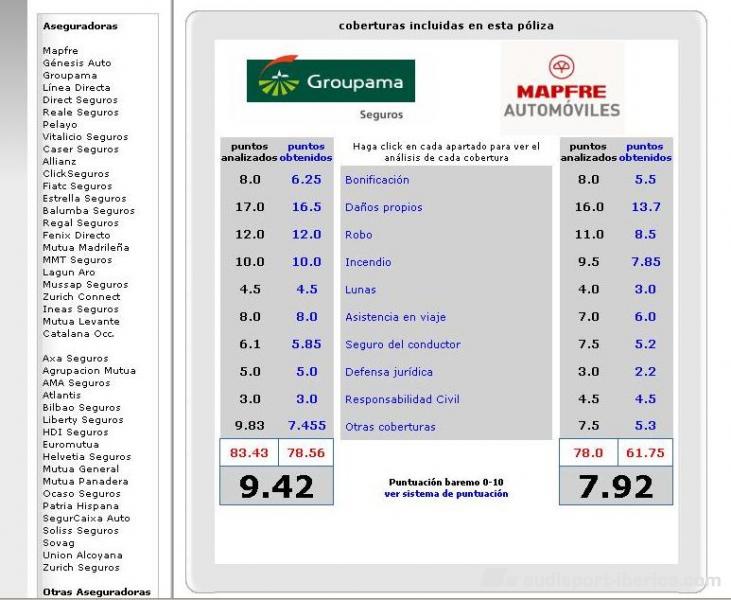Click the Mapfre Automóviles logo

pyautogui.click(x=562, y=87)
